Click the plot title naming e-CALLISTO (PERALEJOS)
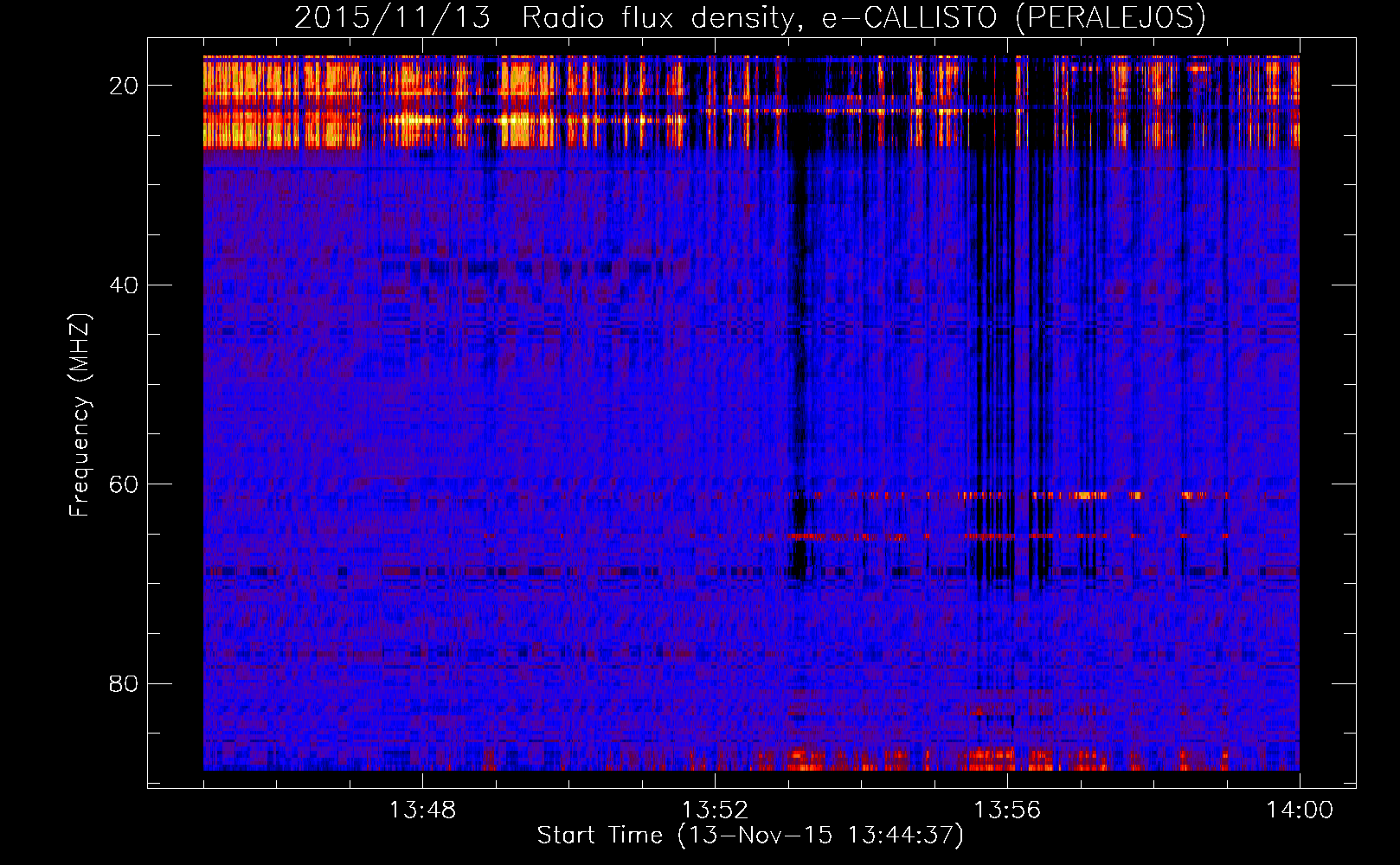The image size is (1400, 865). coord(750,18)
